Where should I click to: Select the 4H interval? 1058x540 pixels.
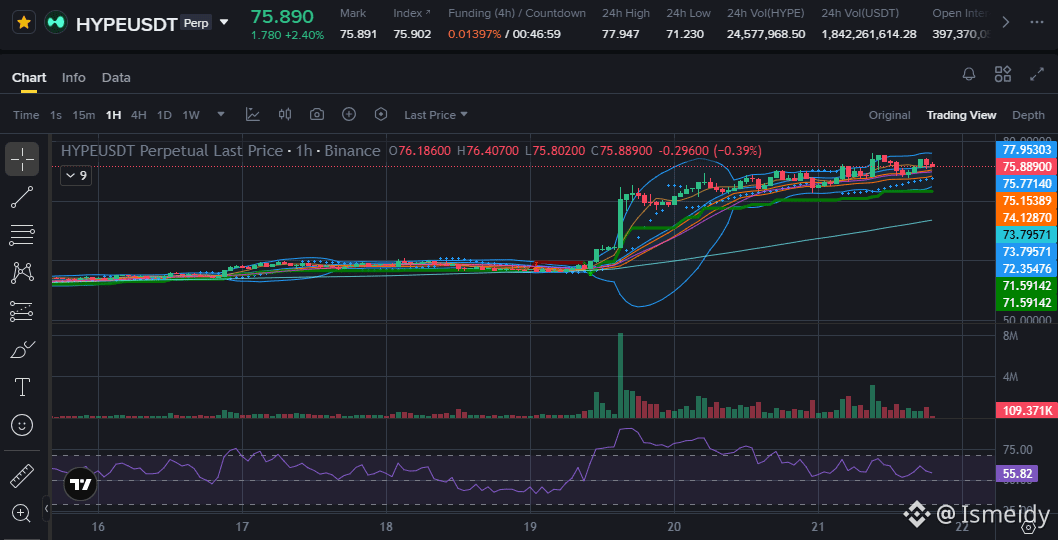pos(138,115)
